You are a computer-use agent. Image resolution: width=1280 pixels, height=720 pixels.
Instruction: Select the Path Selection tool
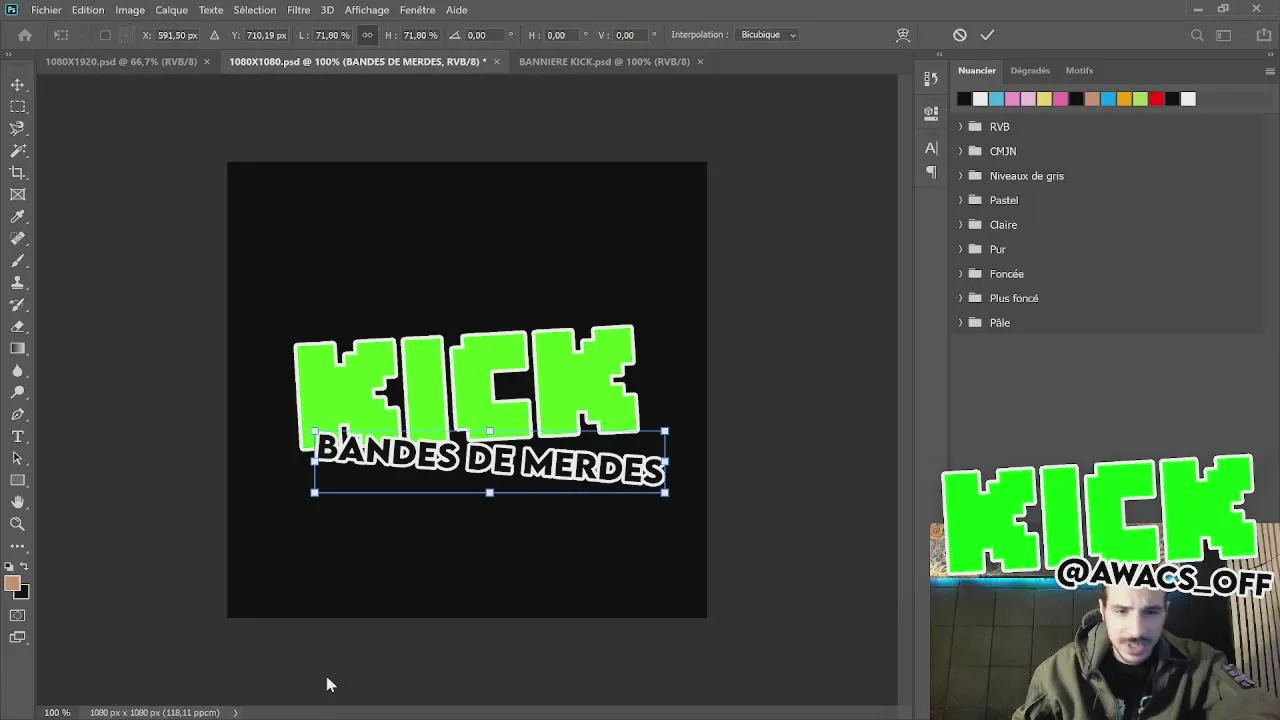click(18, 459)
